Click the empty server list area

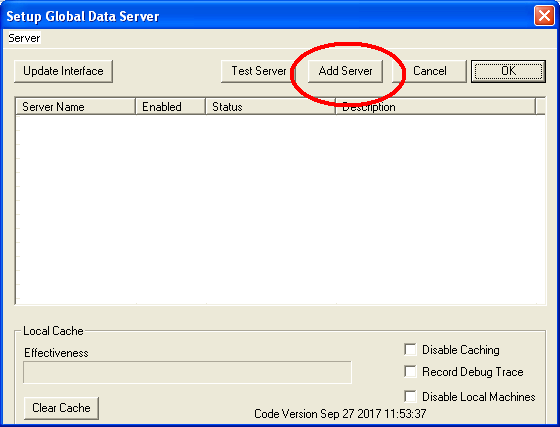coord(280,210)
